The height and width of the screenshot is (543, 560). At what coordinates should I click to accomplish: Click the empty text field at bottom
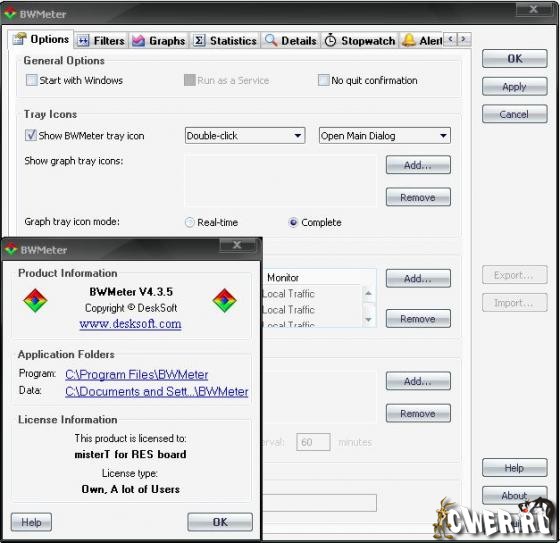point(320,503)
